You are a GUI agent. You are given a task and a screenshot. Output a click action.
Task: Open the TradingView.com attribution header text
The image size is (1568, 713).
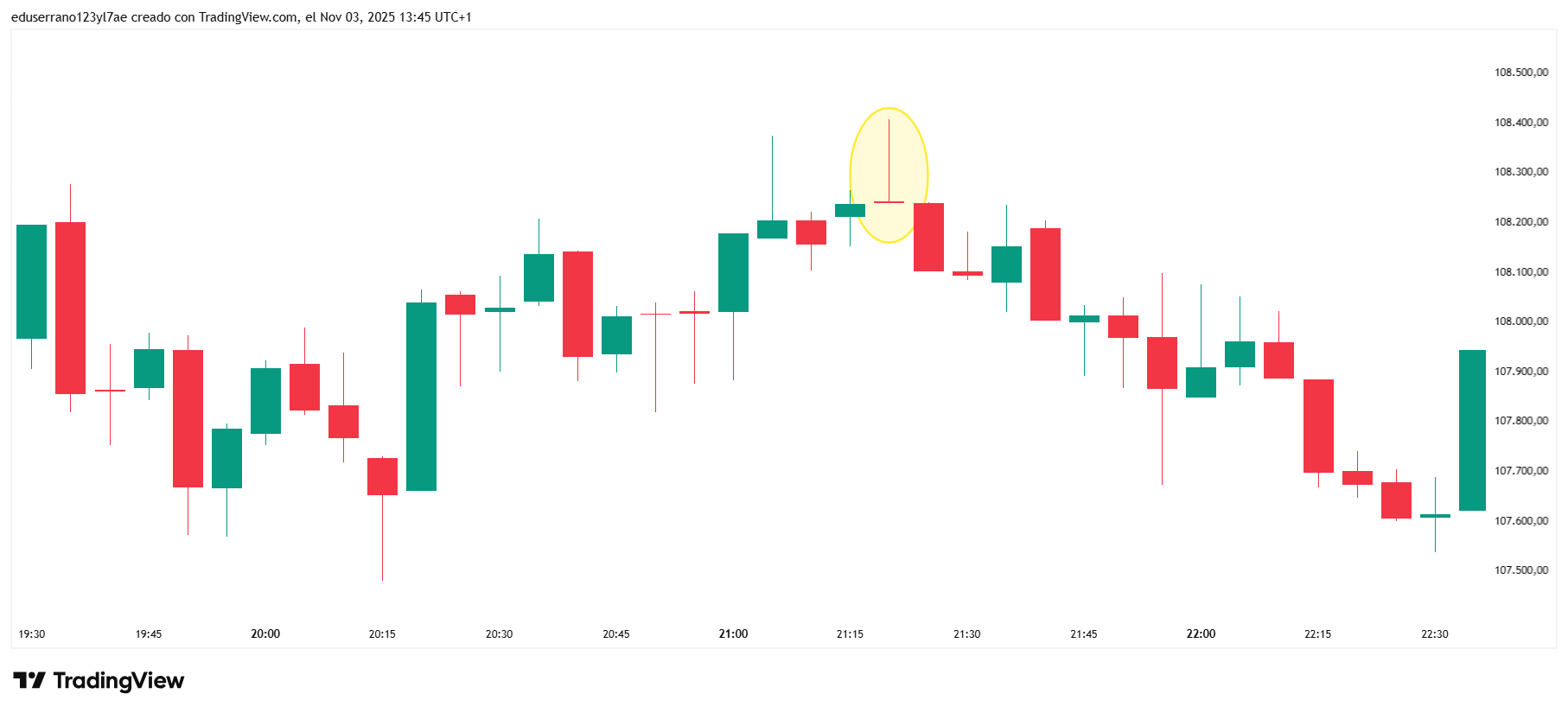tap(241, 17)
